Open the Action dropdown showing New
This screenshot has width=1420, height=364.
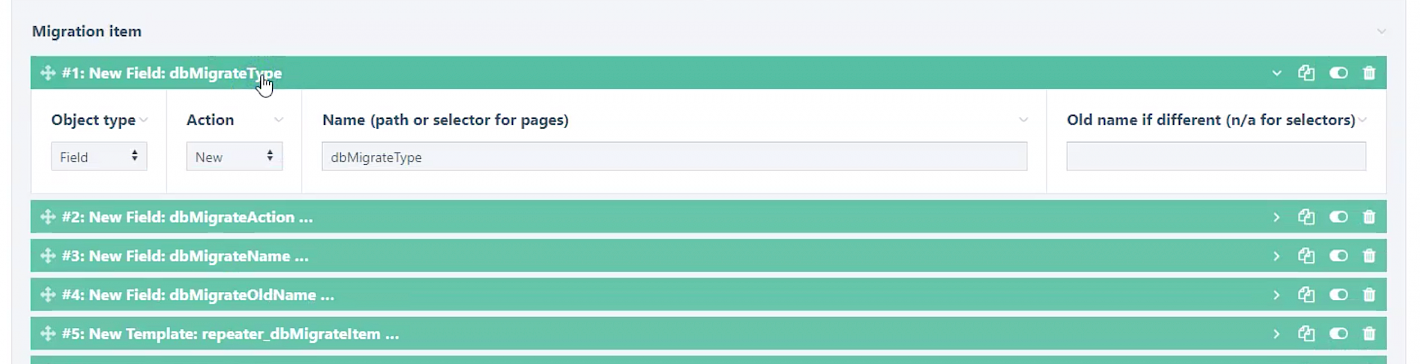(234, 157)
